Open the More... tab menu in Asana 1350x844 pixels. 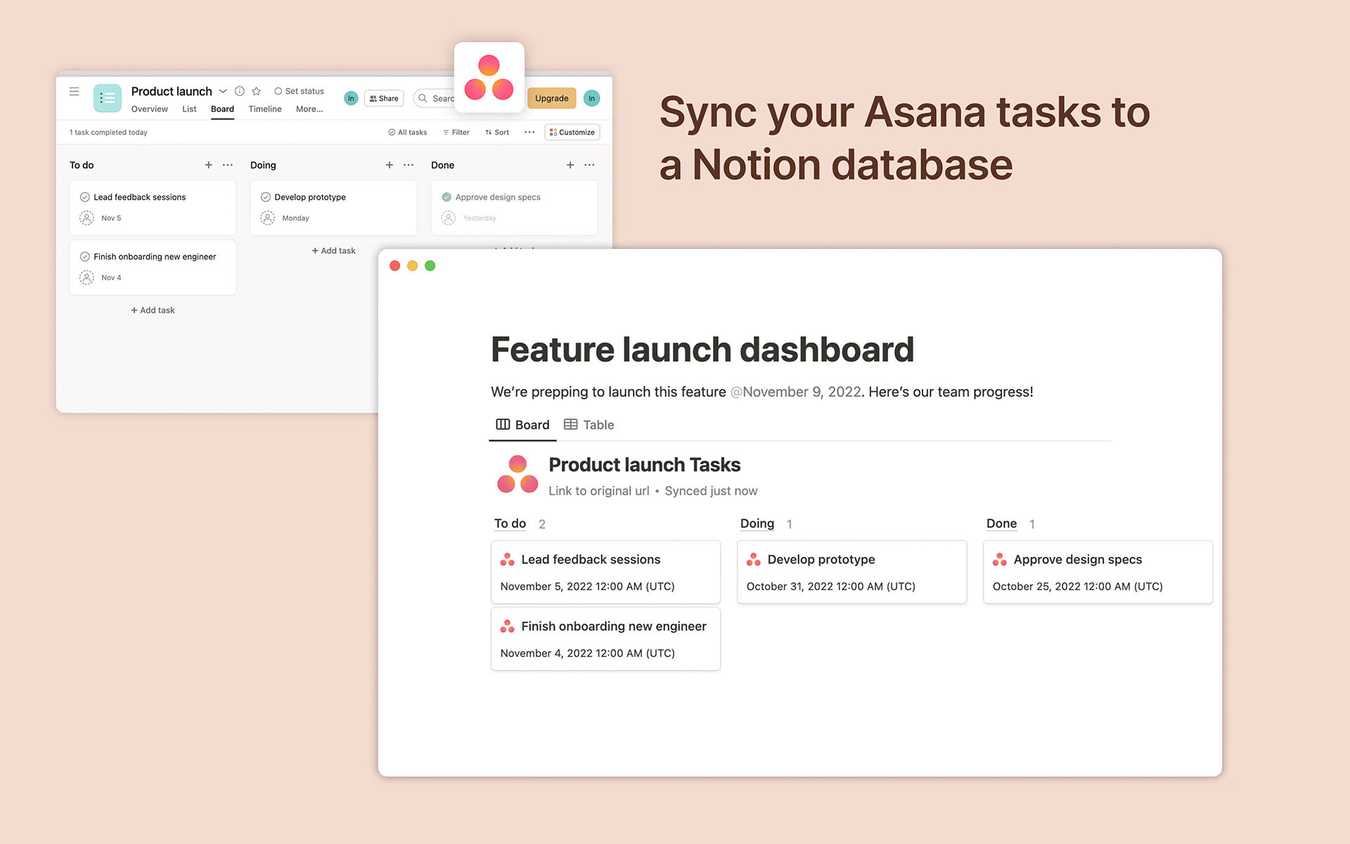click(309, 109)
